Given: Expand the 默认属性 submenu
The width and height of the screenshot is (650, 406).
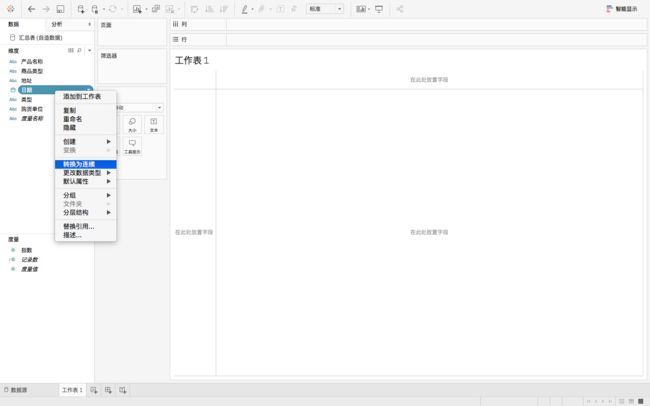Looking at the screenshot, I should point(86,181).
